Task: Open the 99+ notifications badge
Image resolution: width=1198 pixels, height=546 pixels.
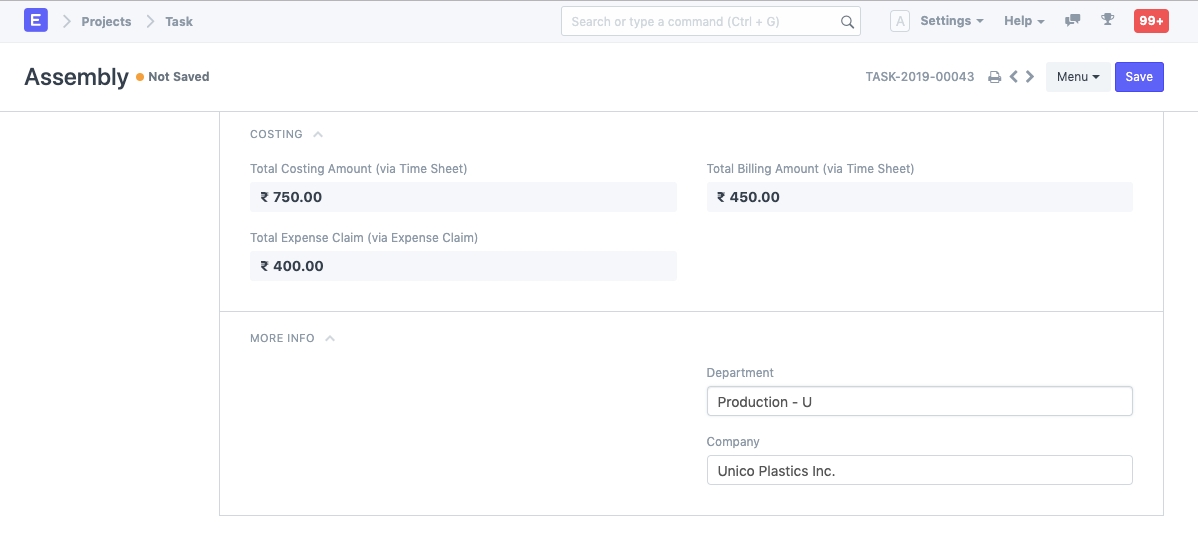Action: [x=1151, y=21]
